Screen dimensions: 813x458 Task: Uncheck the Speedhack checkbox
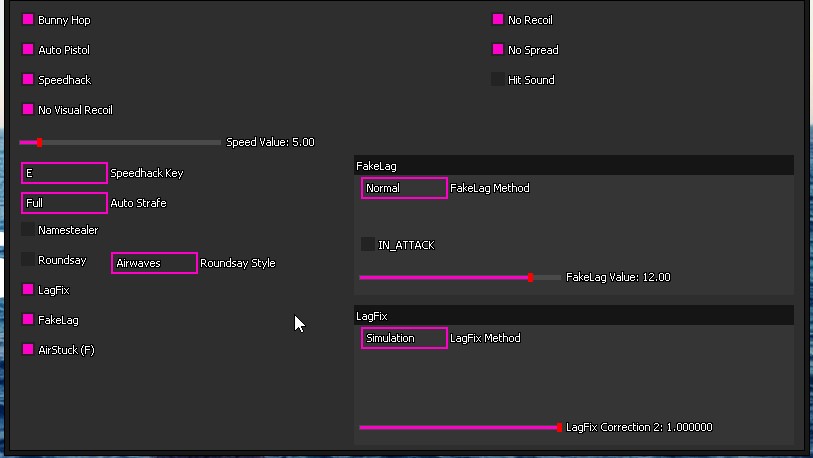28,80
